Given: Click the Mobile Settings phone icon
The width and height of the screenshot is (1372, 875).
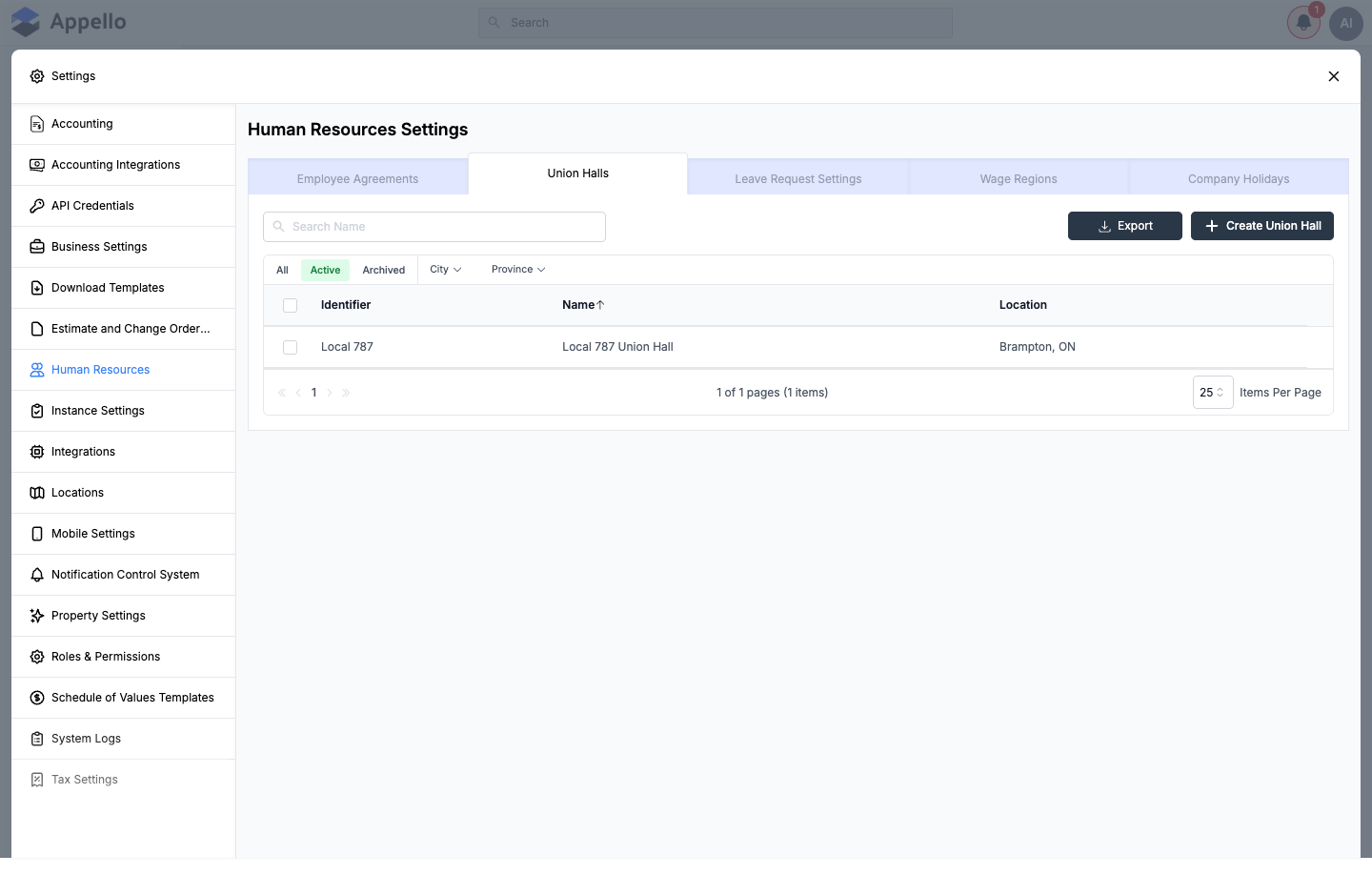Looking at the screenshot, I should point(37,534).
